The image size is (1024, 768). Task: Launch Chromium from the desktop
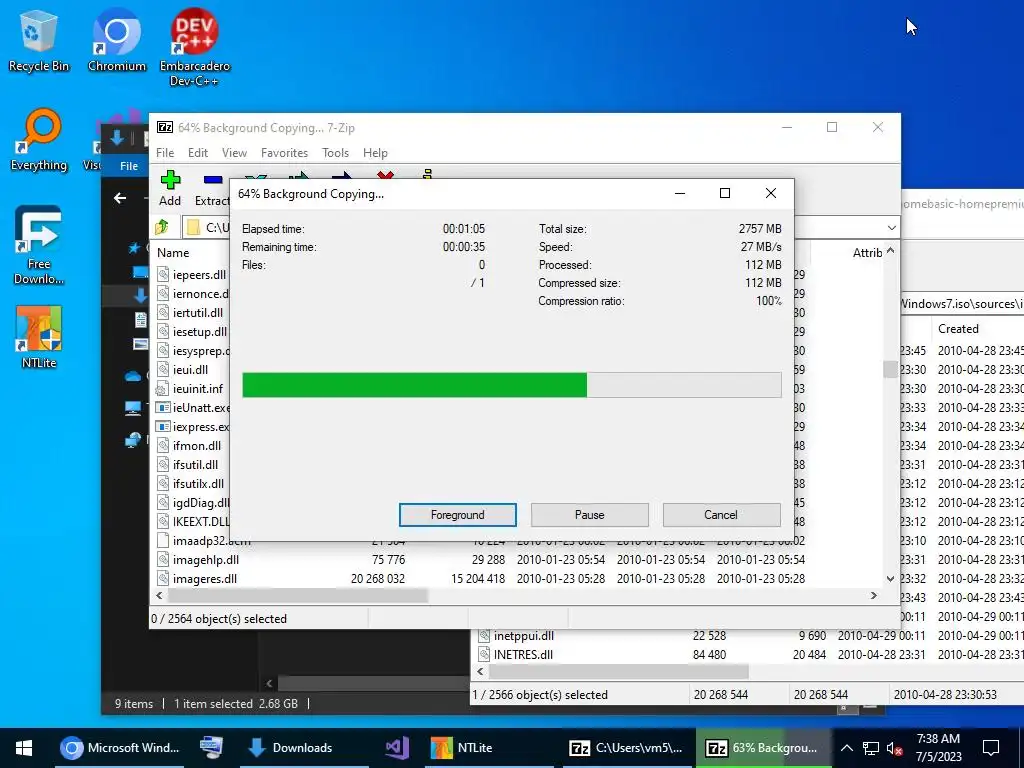tap(116, 40)
